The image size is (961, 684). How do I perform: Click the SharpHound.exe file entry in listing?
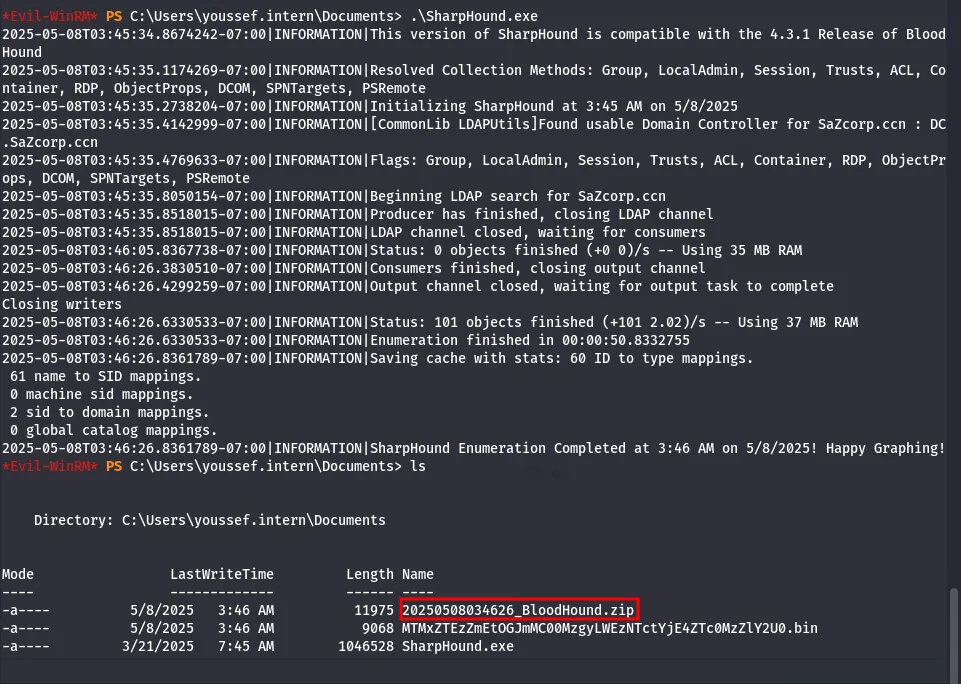point(458,646)
